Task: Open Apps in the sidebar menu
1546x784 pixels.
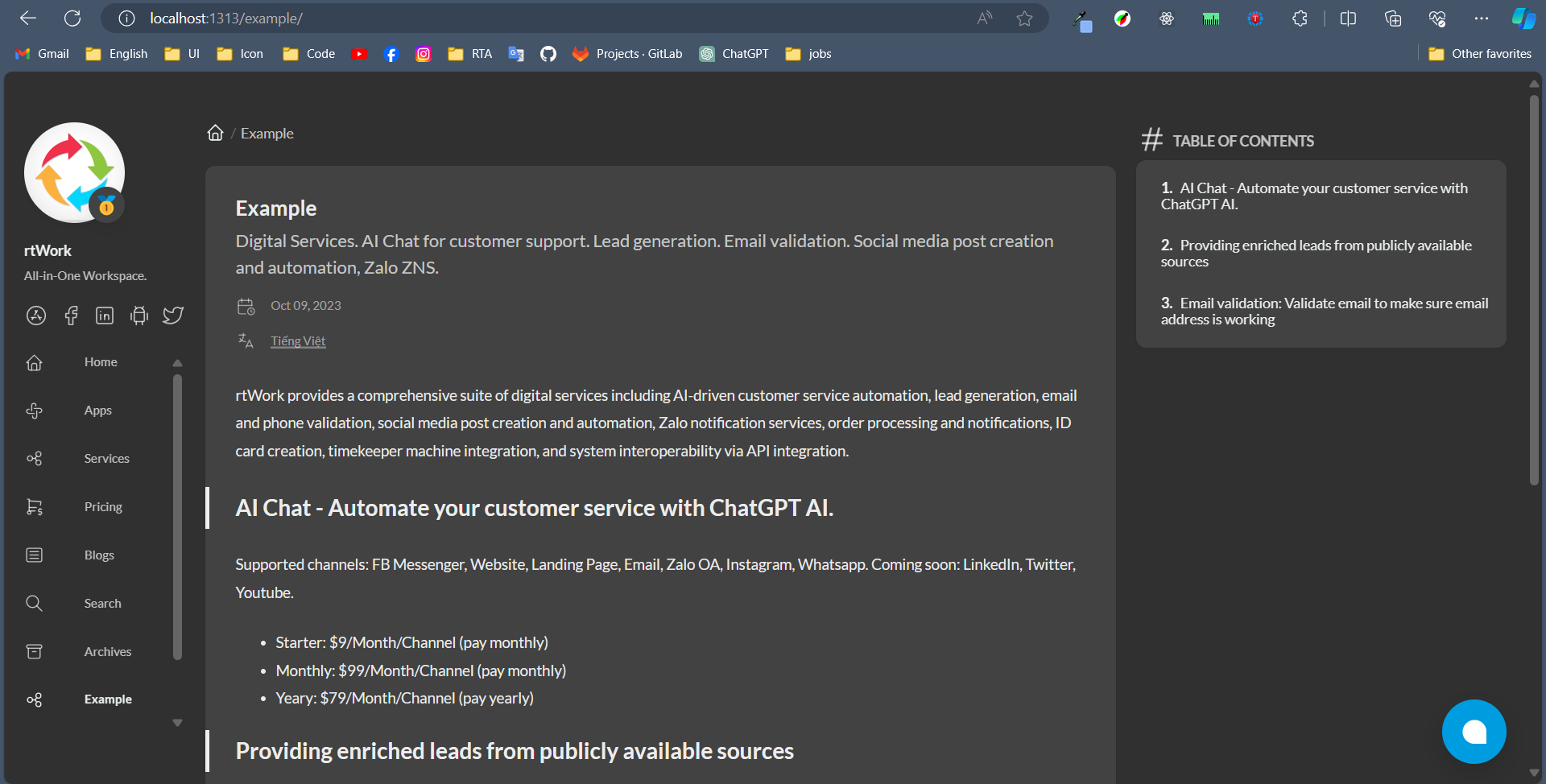Action: [x=97, y=411]
